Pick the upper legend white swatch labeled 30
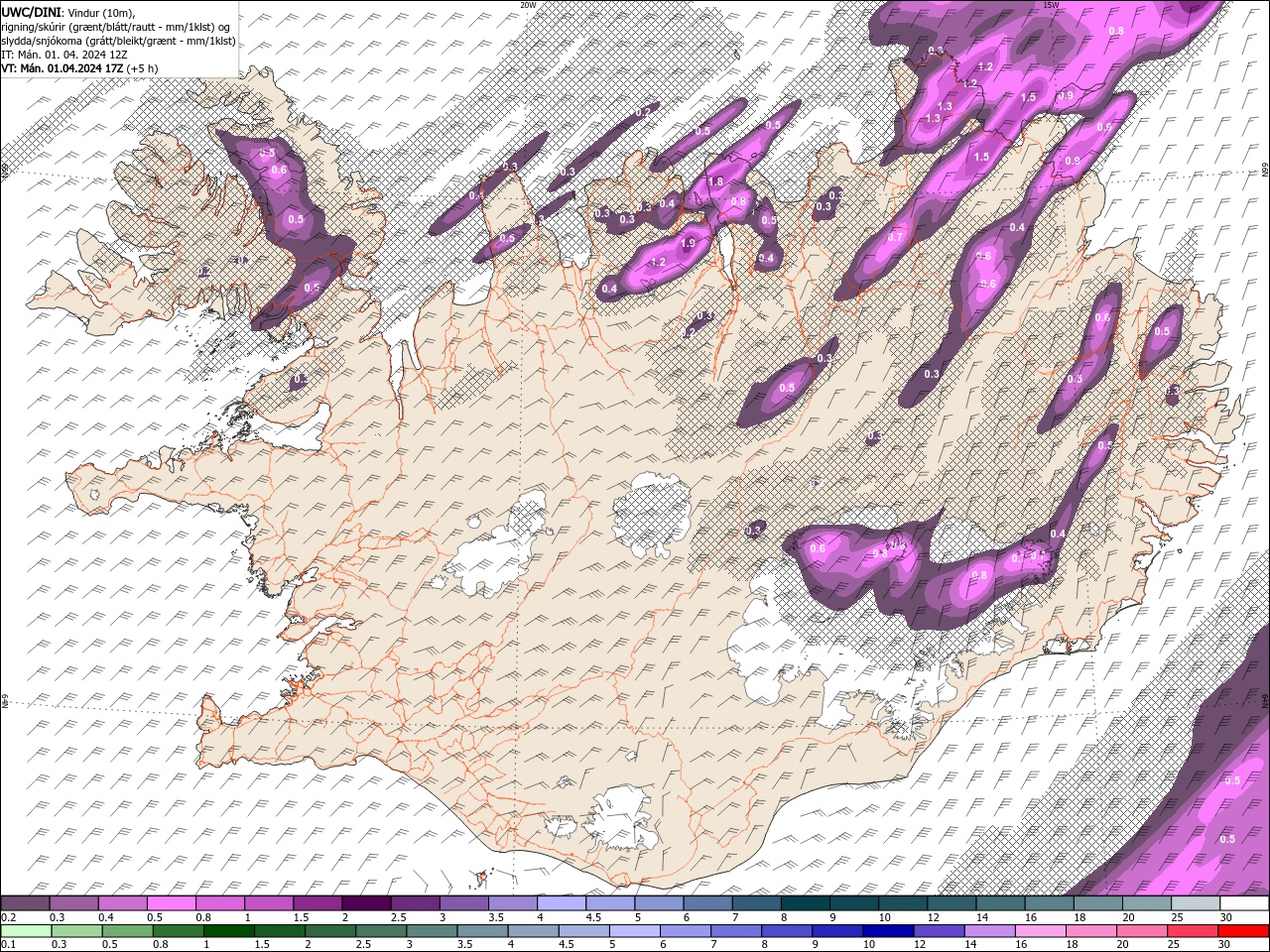Screen dimensions: 1270x952 click(1244, 902)
